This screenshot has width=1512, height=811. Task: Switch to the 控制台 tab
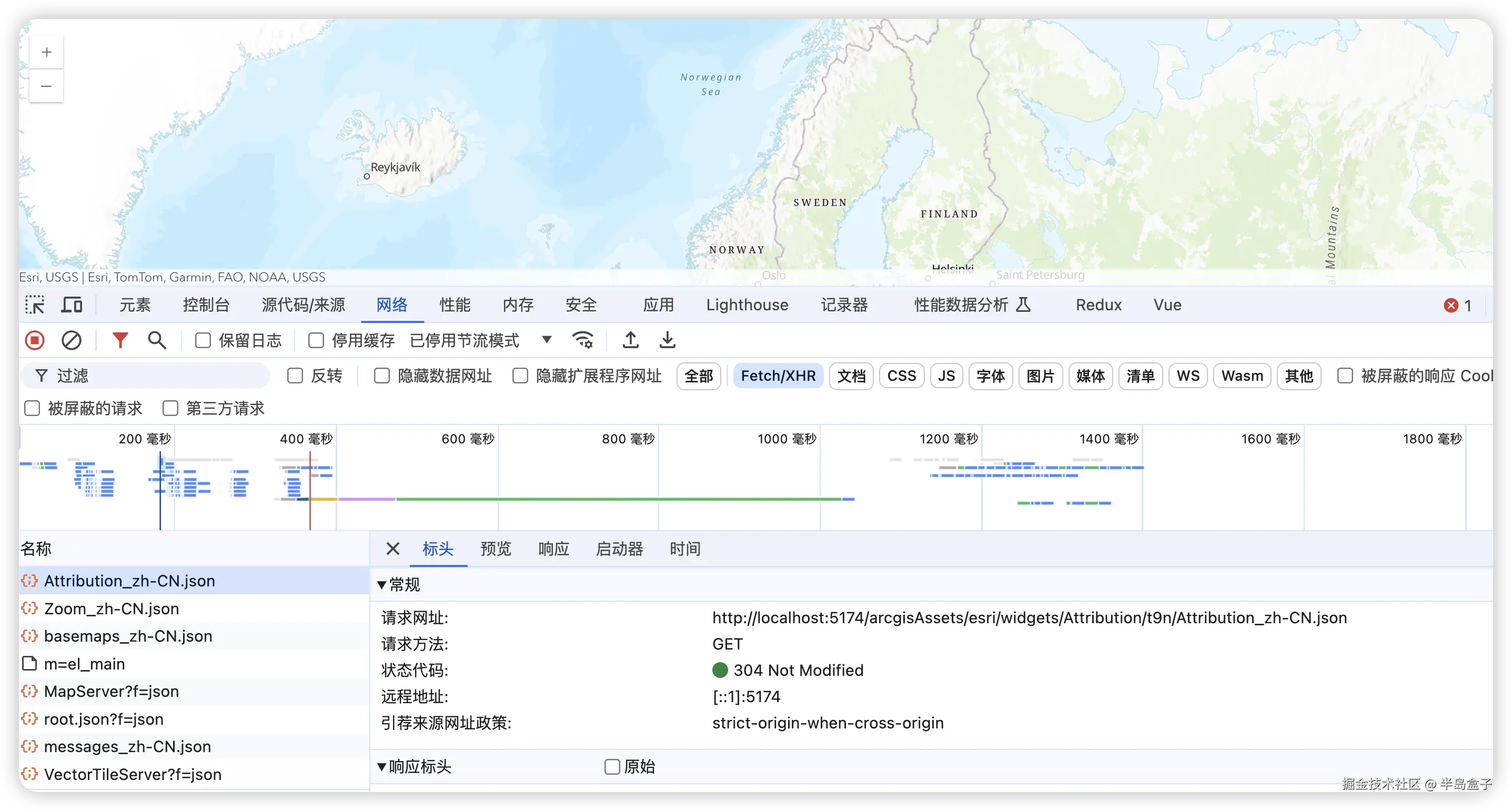[205, 305]
